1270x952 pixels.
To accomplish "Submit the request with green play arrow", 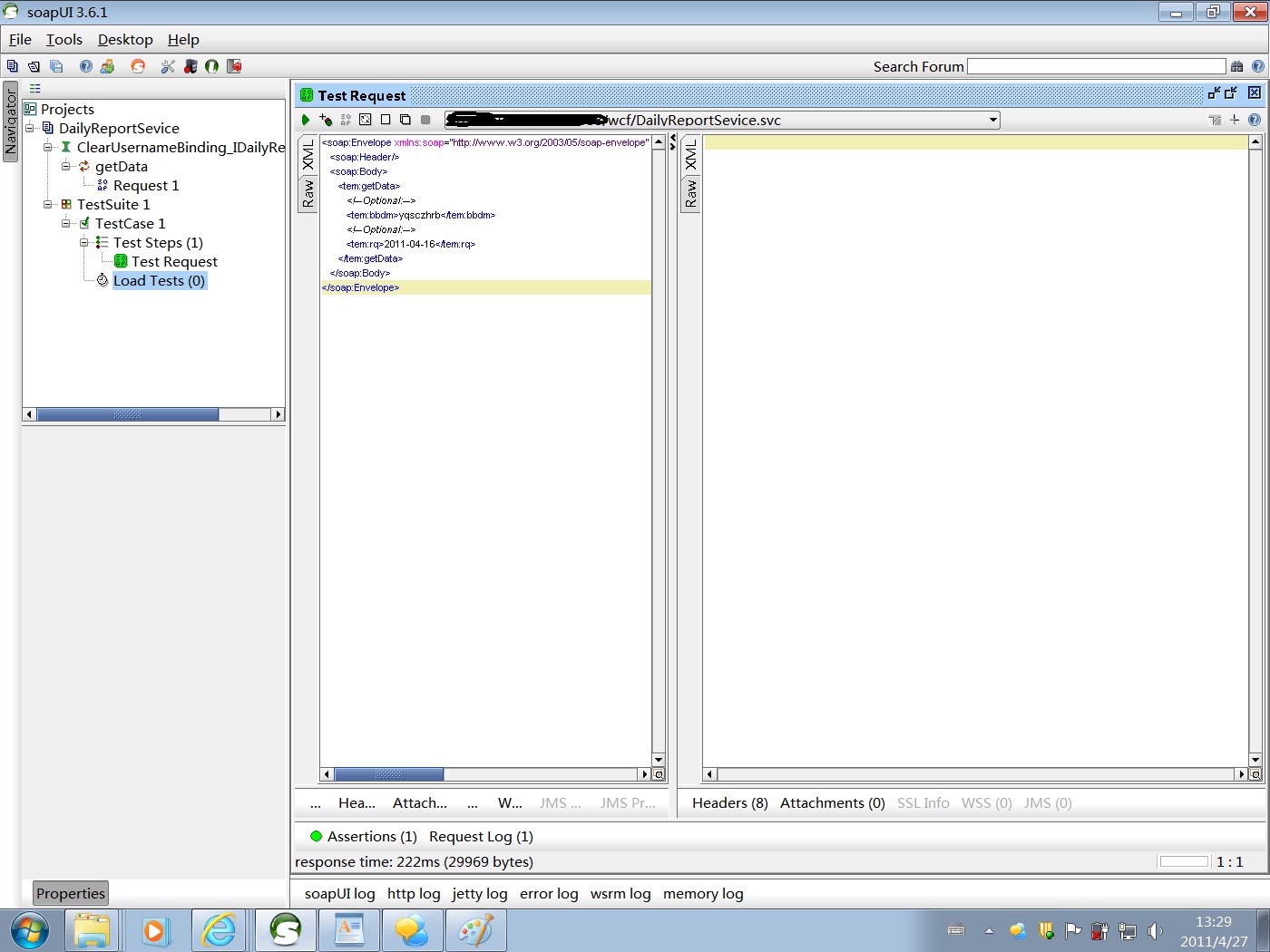I will tap(306, 120).
